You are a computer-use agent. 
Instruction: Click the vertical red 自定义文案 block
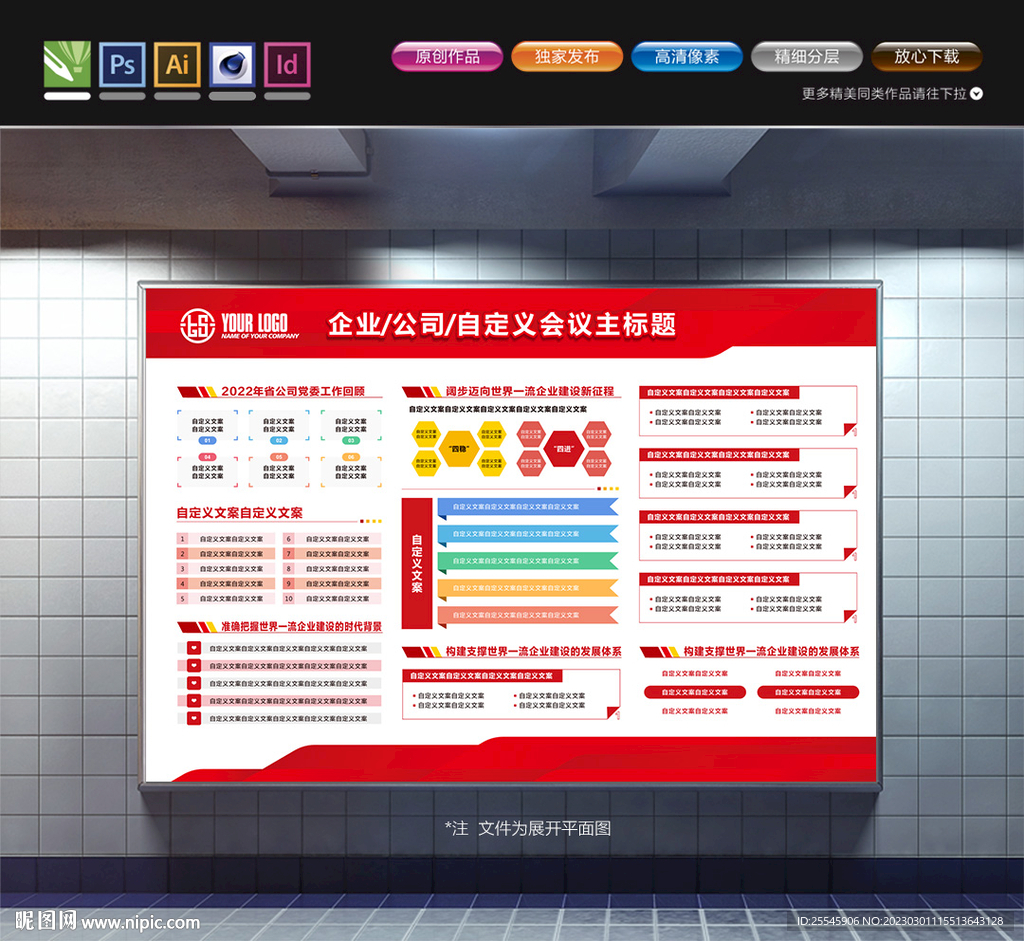tap(417, 563)
